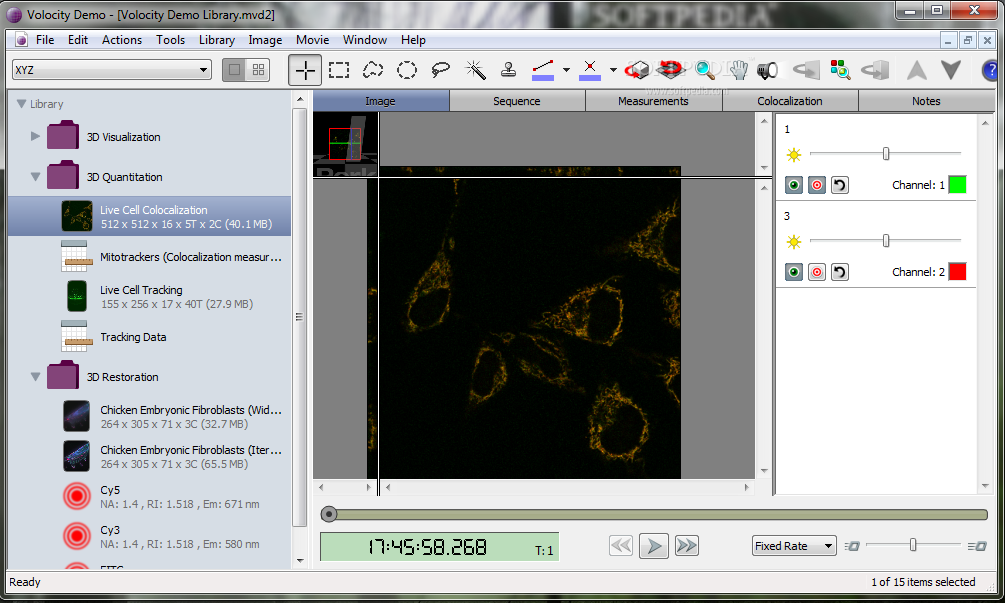Switch to the Colocalization tab
This screenshot has height=603, width=1005.
click(790, 101)
